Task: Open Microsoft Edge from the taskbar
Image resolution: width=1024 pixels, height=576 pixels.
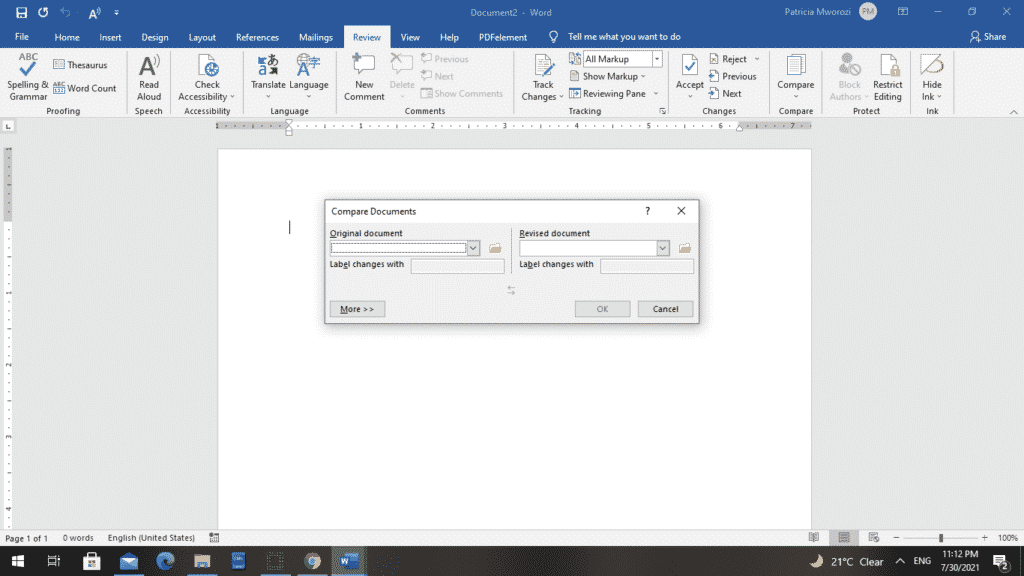Action: point(165,561)
